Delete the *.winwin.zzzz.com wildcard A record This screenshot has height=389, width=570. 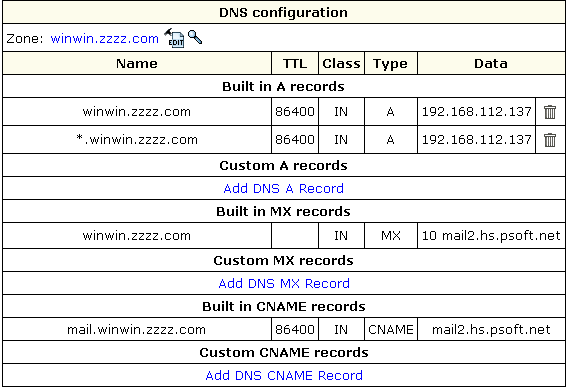tap(550, 140)
